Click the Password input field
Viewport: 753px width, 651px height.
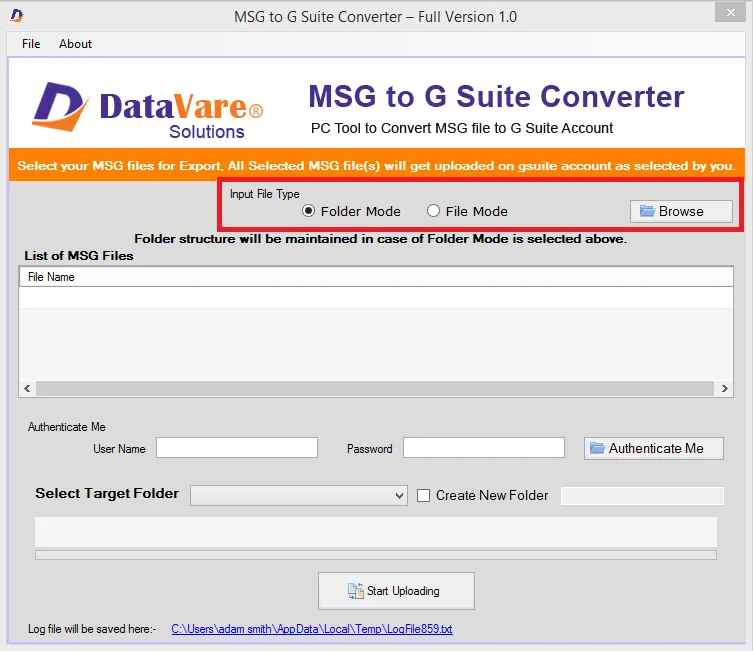[x=484, y=447]
